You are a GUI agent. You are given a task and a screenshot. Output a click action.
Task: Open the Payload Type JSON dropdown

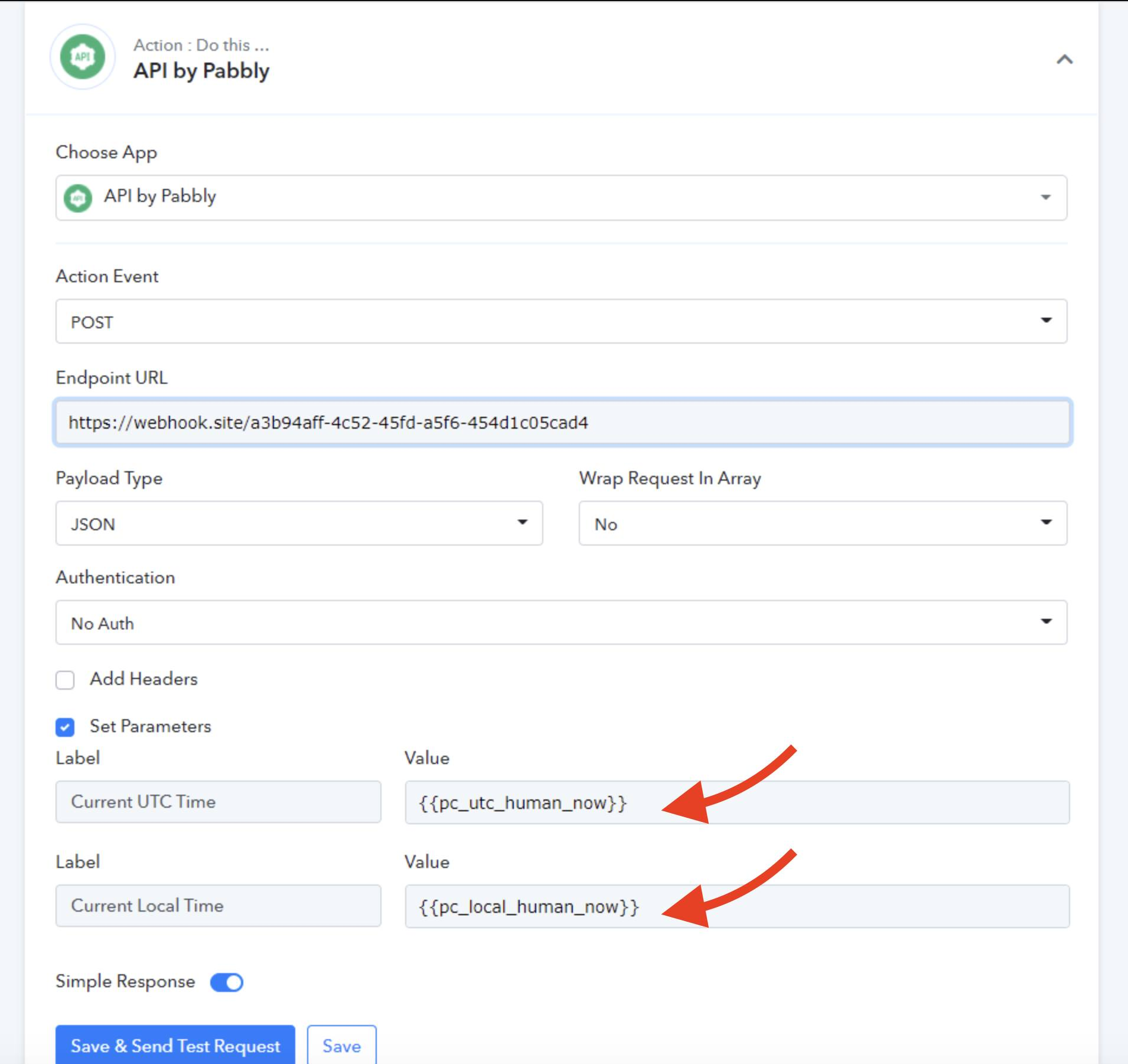click(299, 523)
